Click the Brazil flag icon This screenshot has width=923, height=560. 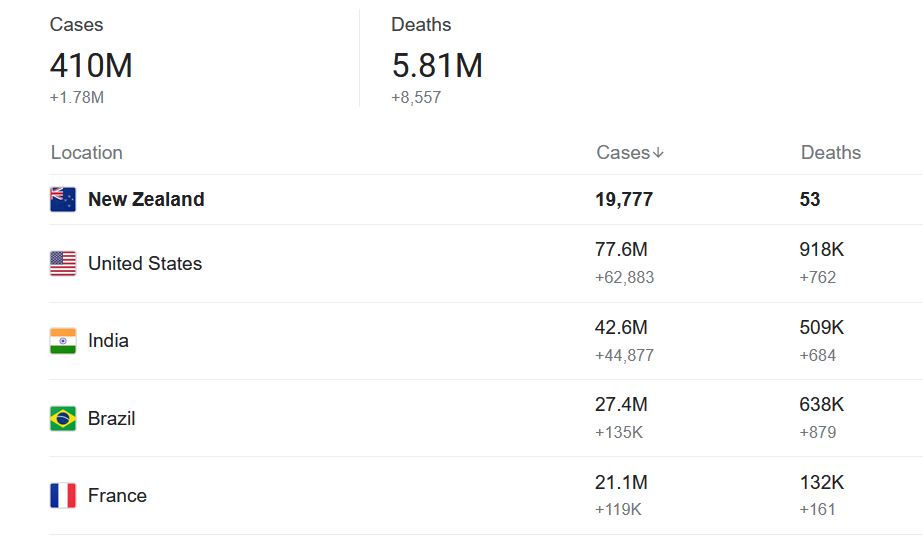pyautogui.click(x=63, y=419)
